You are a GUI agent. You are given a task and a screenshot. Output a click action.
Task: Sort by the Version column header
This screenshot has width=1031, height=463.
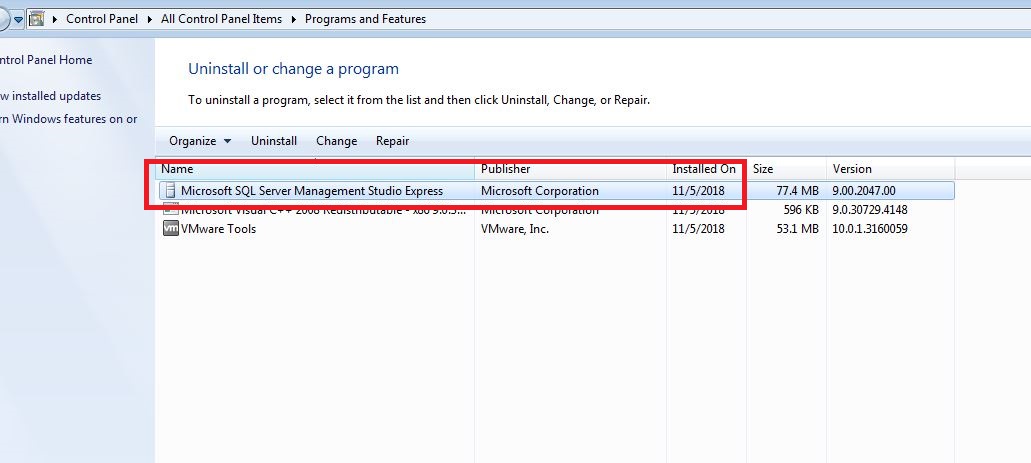click(x=890, y=169)
